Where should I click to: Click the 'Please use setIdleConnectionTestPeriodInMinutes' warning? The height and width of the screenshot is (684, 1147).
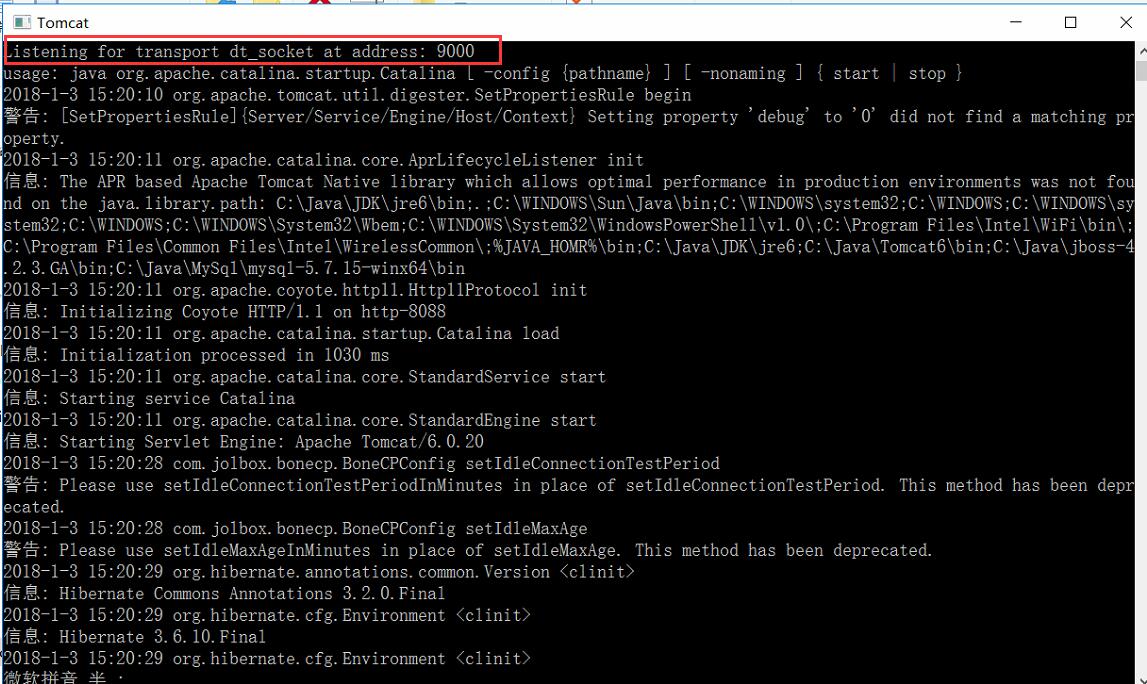coord(568,485)
